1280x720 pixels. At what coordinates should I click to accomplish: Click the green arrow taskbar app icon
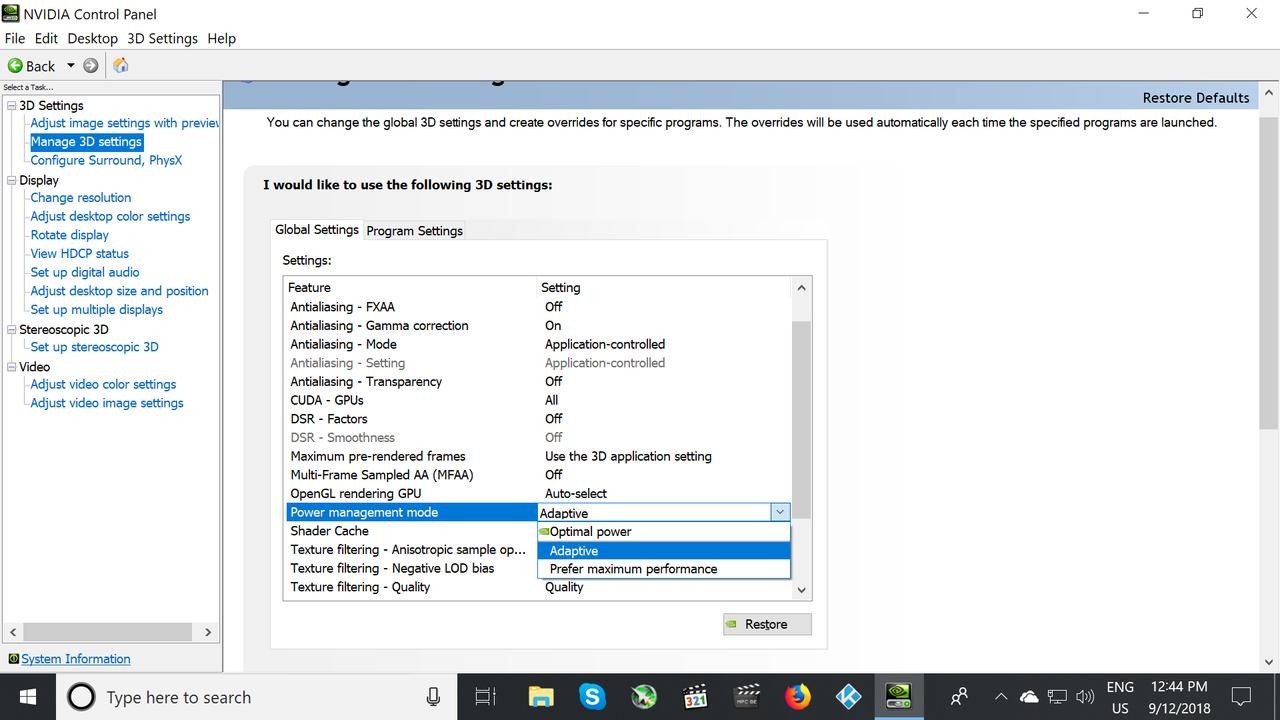[x=644, y=697]
